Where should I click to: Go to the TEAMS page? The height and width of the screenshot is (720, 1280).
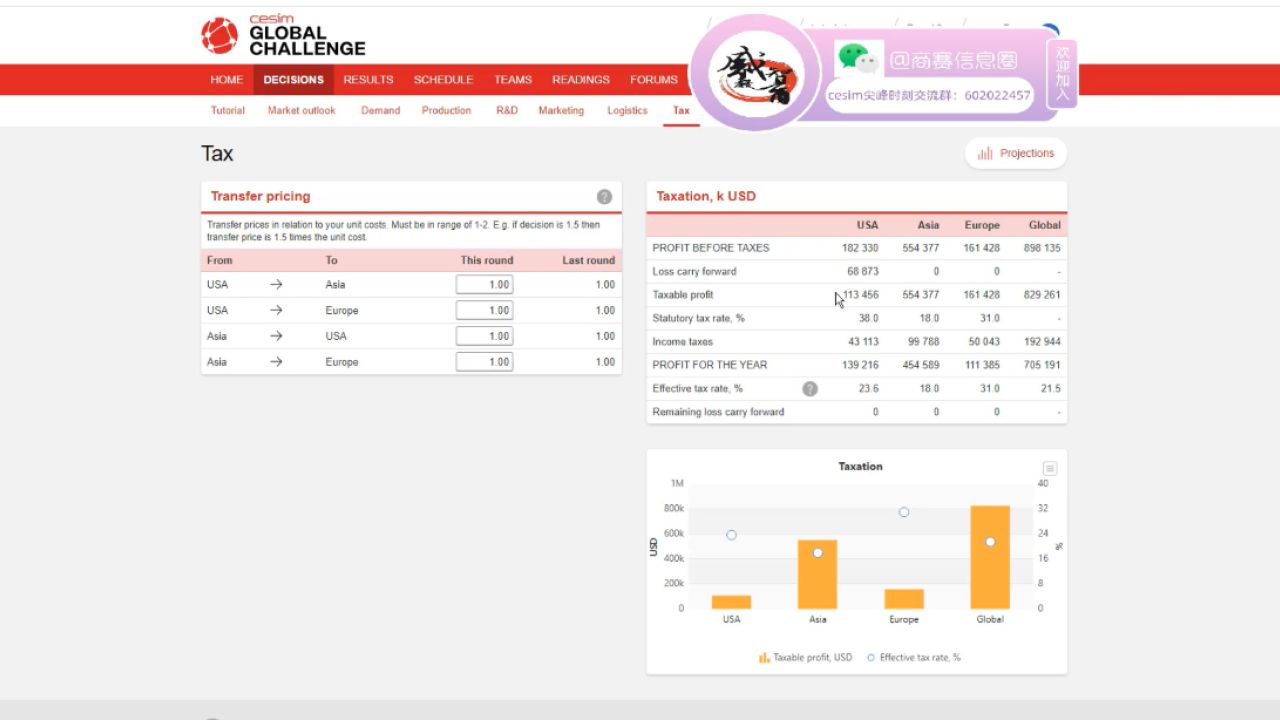[x=512, y=79]
